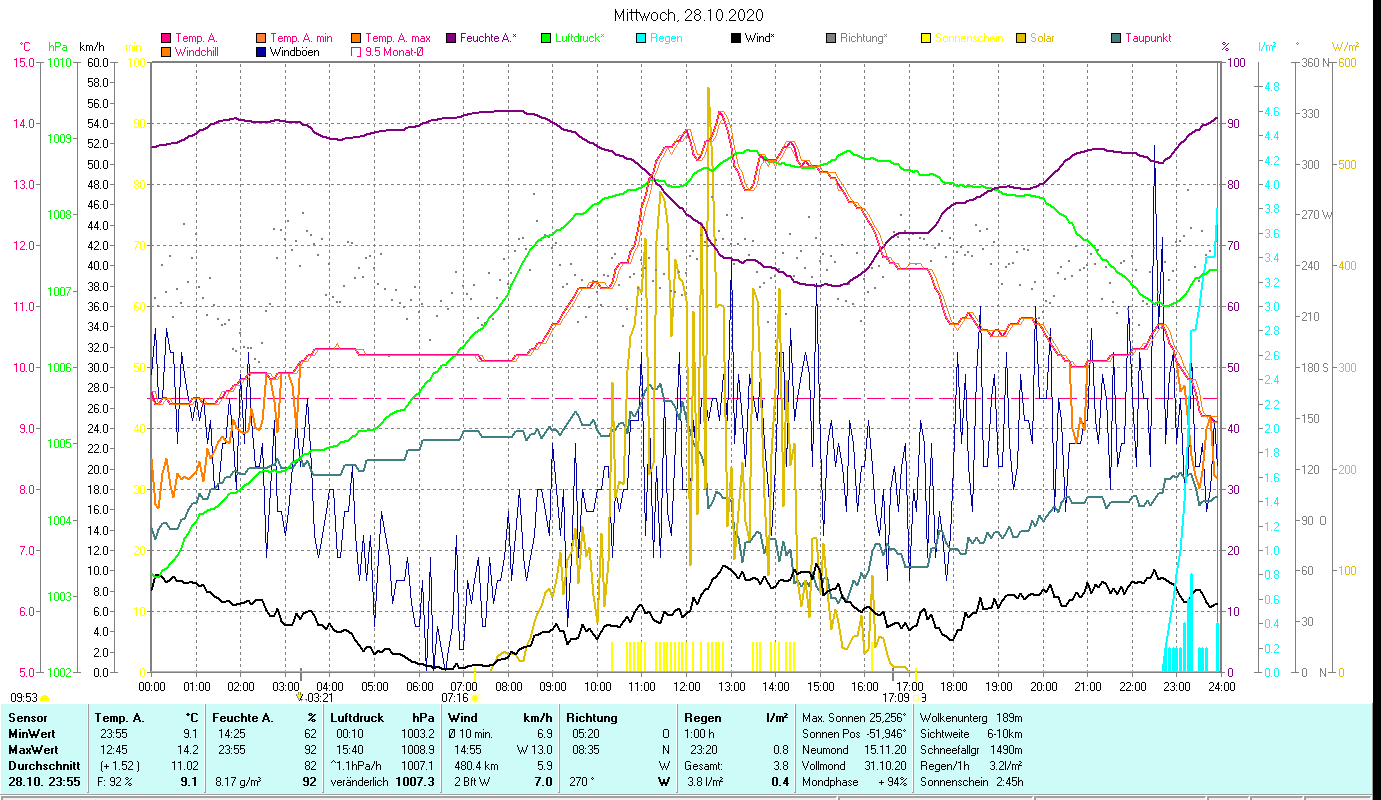
Task: Click the sun icon beside 09:53
Action: [44, 698]
